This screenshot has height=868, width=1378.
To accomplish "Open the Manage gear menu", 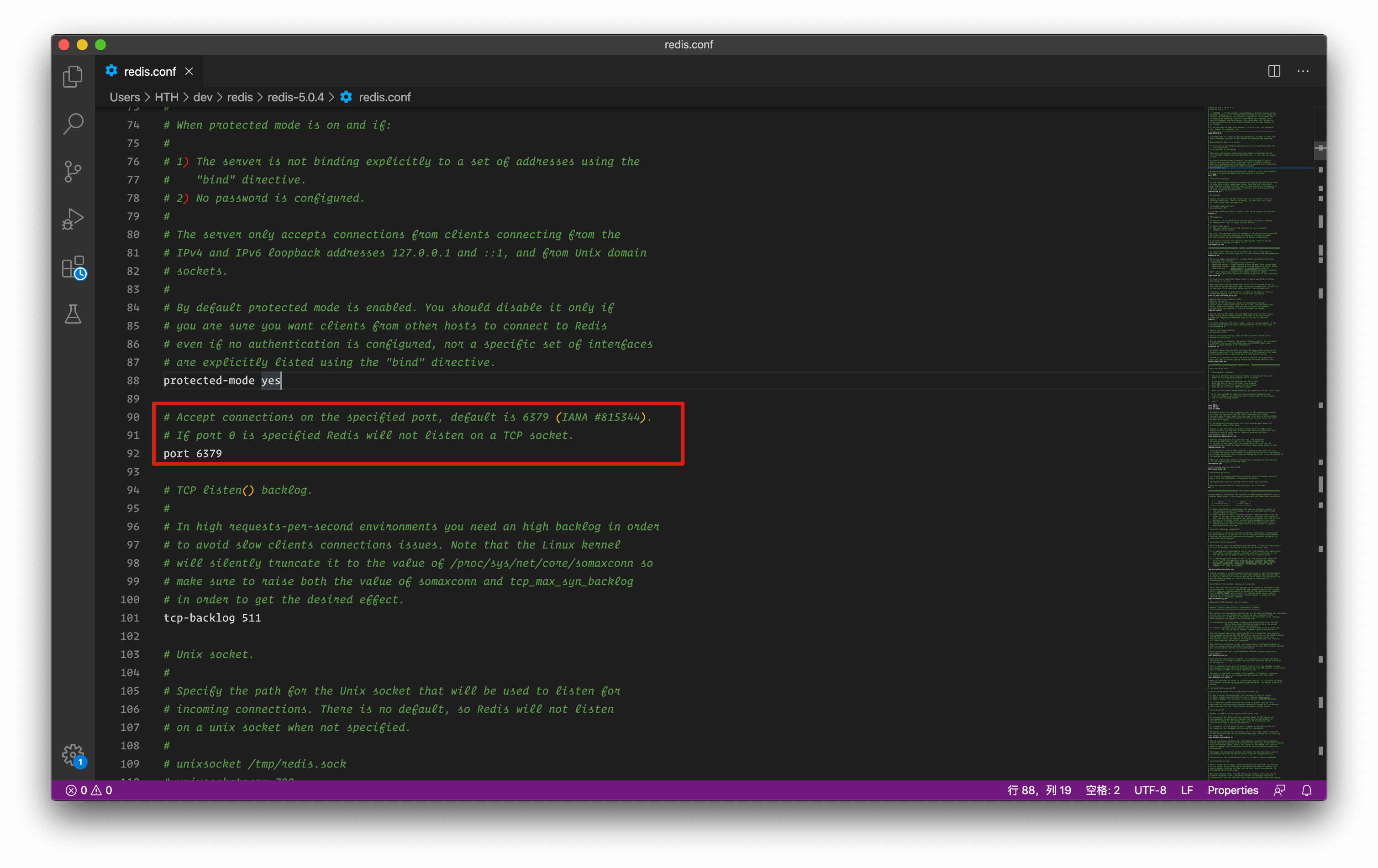I will (73, 755).
